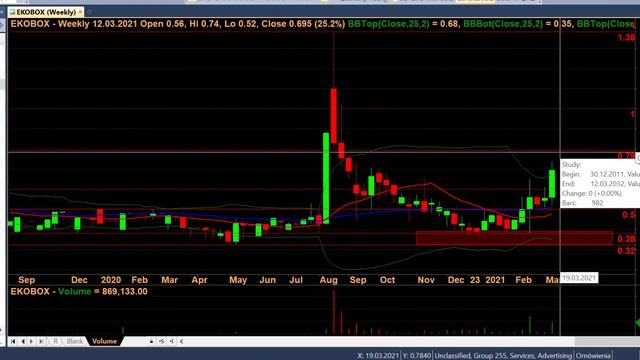Click the large green August candlestick

tap(326, 178)
